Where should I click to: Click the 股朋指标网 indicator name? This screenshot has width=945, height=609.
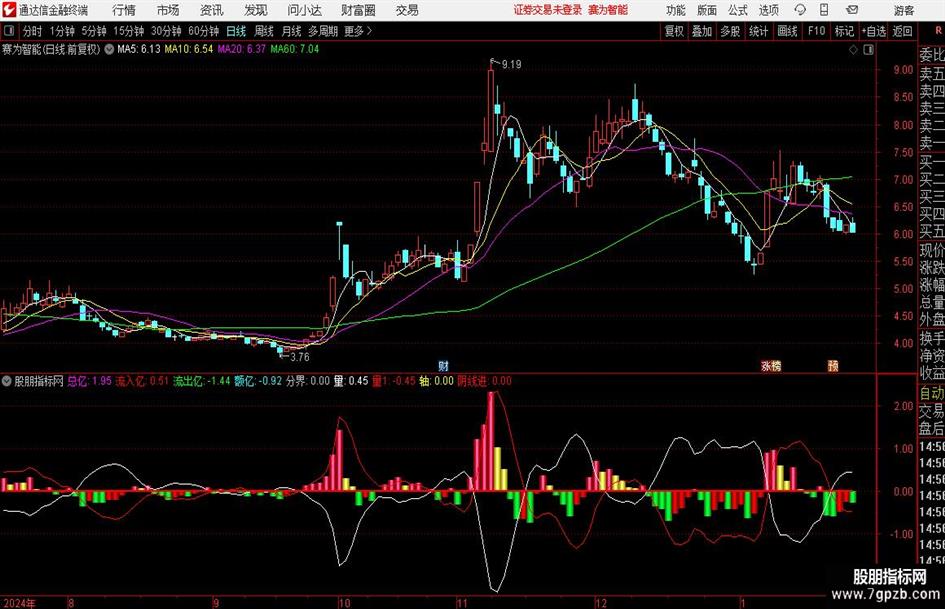(39, 381)
